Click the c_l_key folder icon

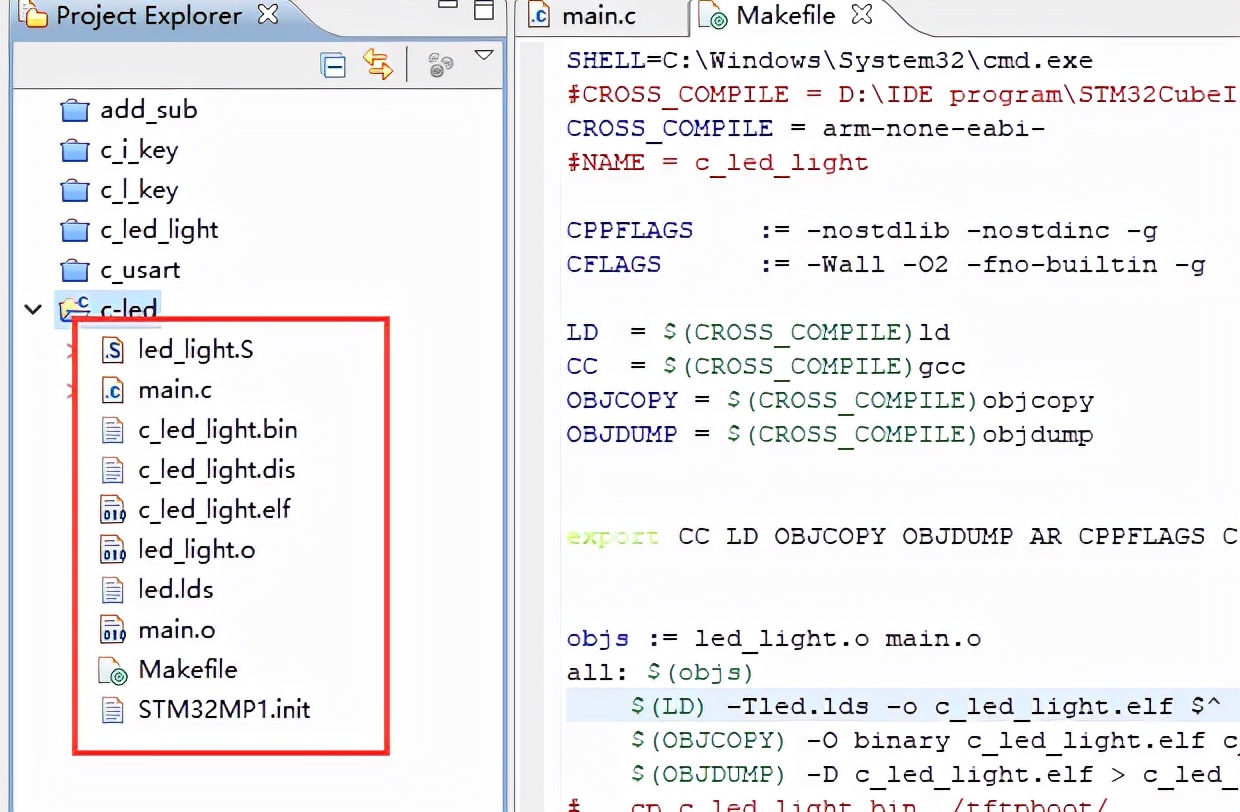point(75,190)
